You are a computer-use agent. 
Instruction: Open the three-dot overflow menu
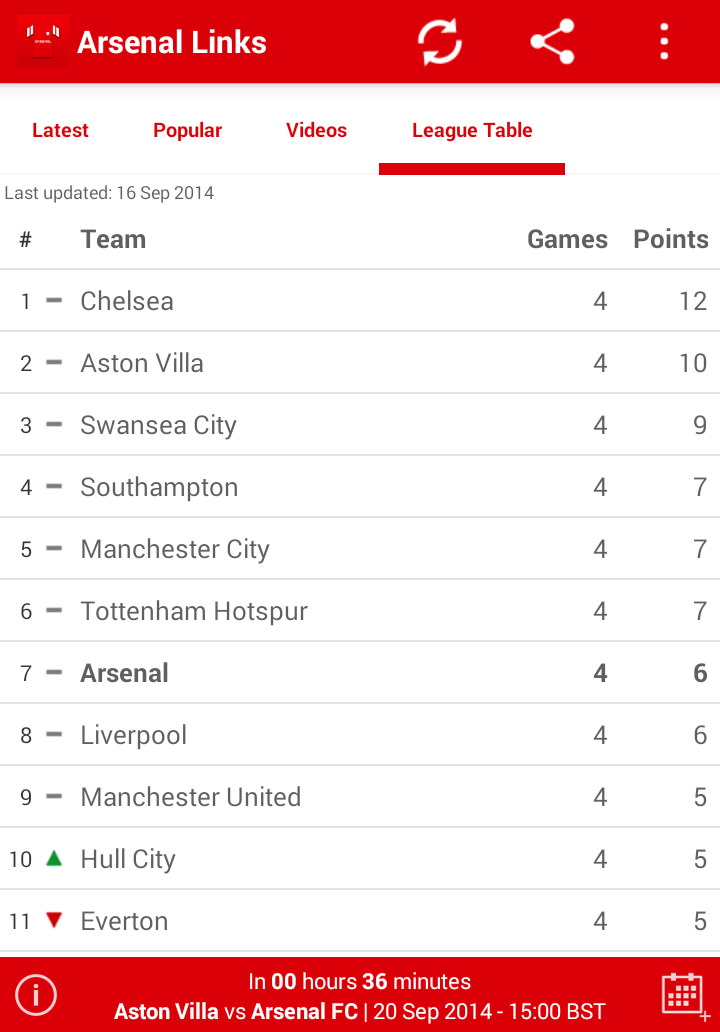pyautogui.click(x=664, y=42)
